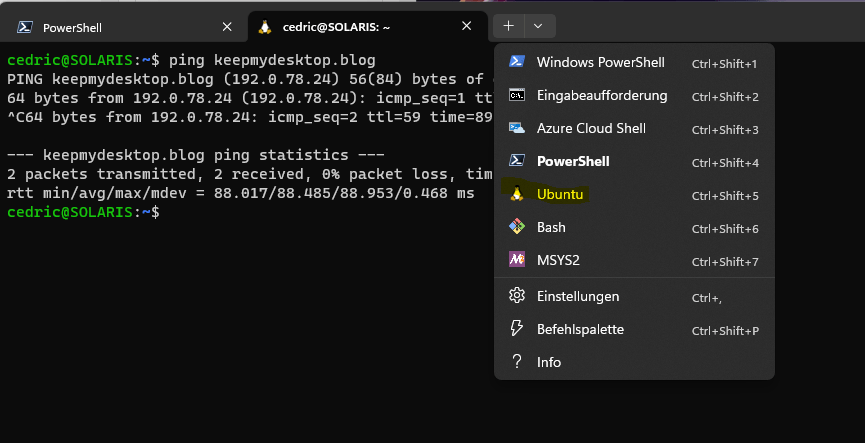Open a new tab with the plus button
865x443 pixels.
click(x=509, y=26)
